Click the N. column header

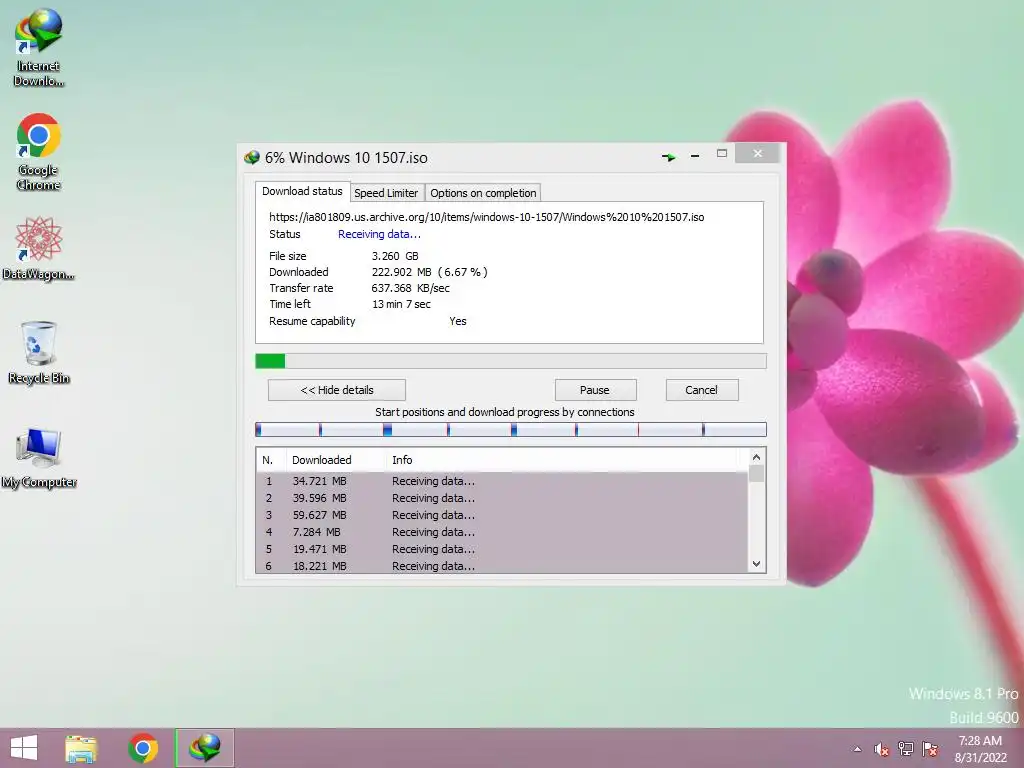[270, 460]
